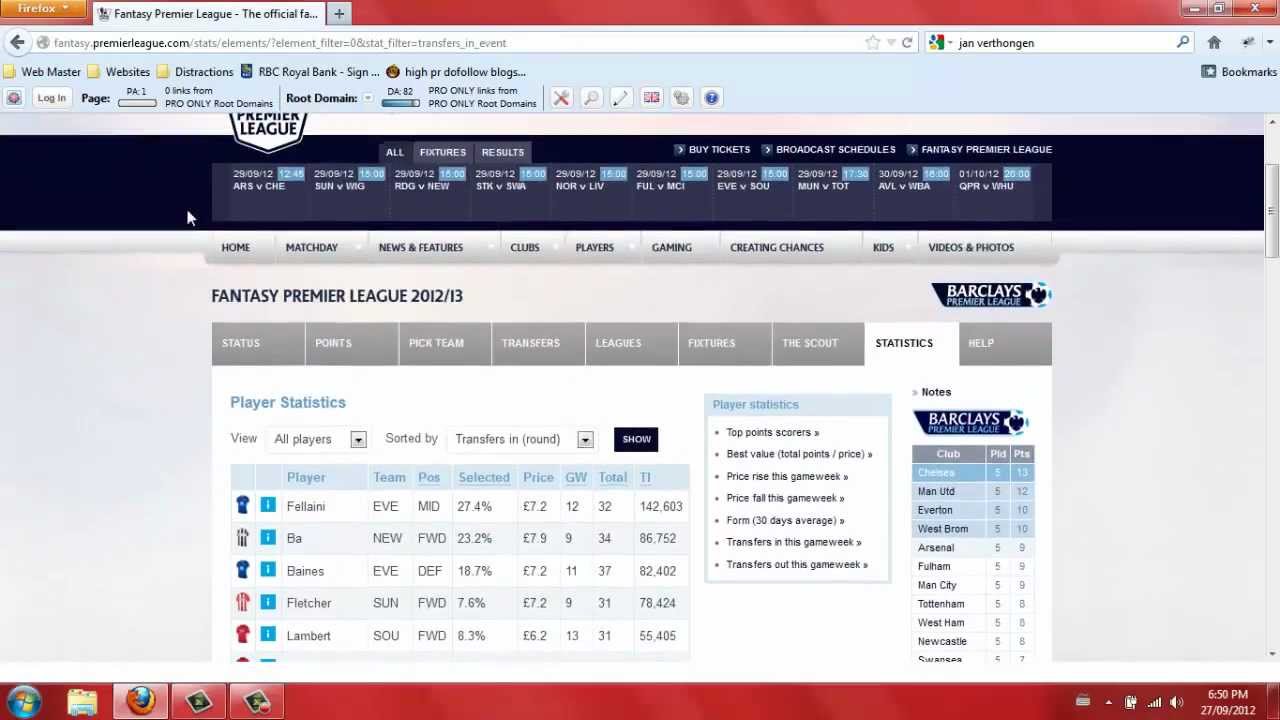This screenshot has width=1280, height=720.
Task: Click the Page PA rank bar
Action: 137,102
